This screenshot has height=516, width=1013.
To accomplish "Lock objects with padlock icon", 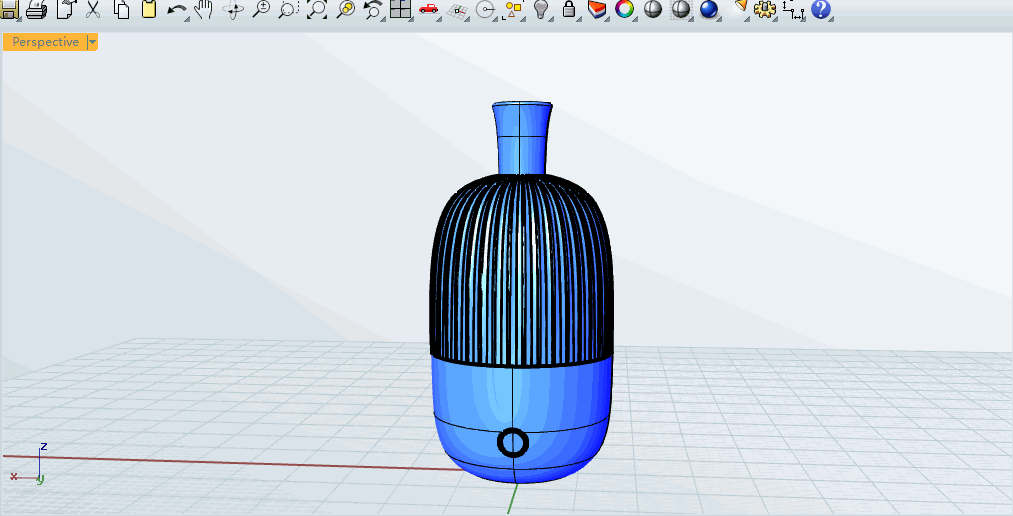I will click(x=569, y=8).
